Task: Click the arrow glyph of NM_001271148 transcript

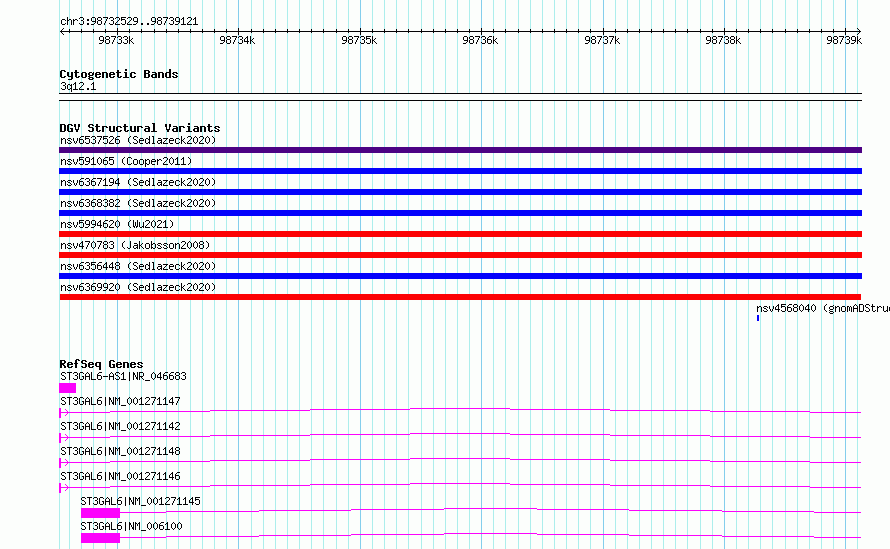Action: [x=64, y=463]
